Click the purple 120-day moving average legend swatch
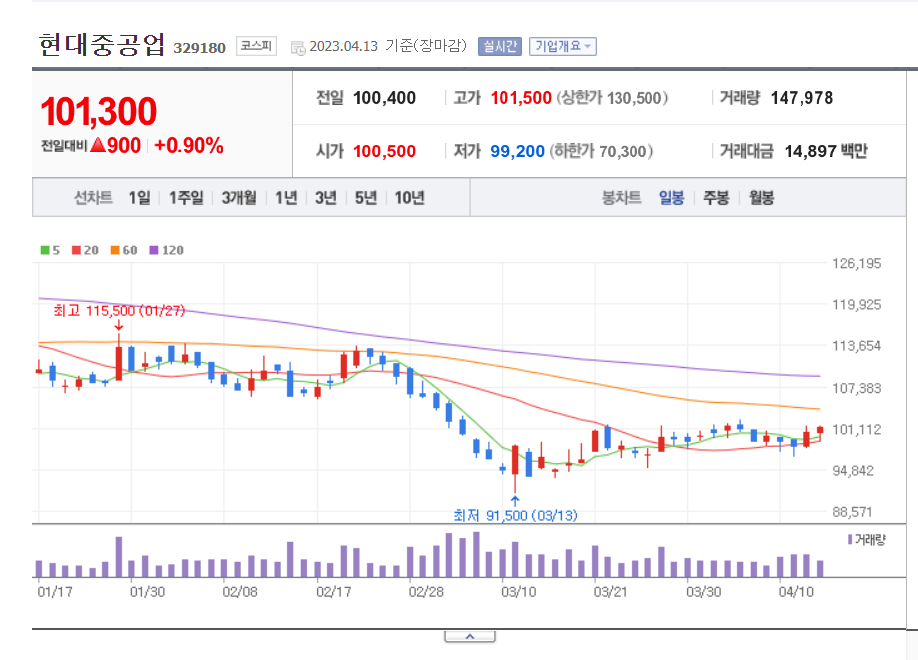 [154, 250]
